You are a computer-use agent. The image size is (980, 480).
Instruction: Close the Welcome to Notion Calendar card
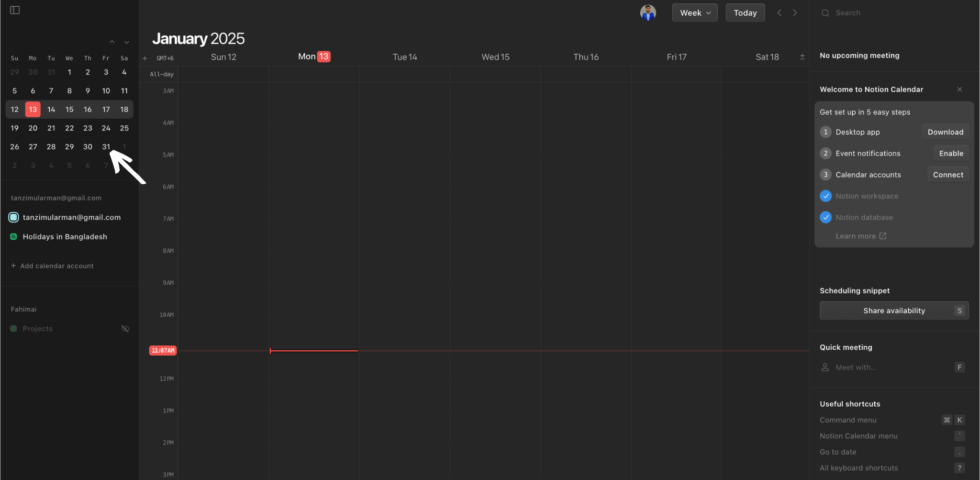(959, 90)
